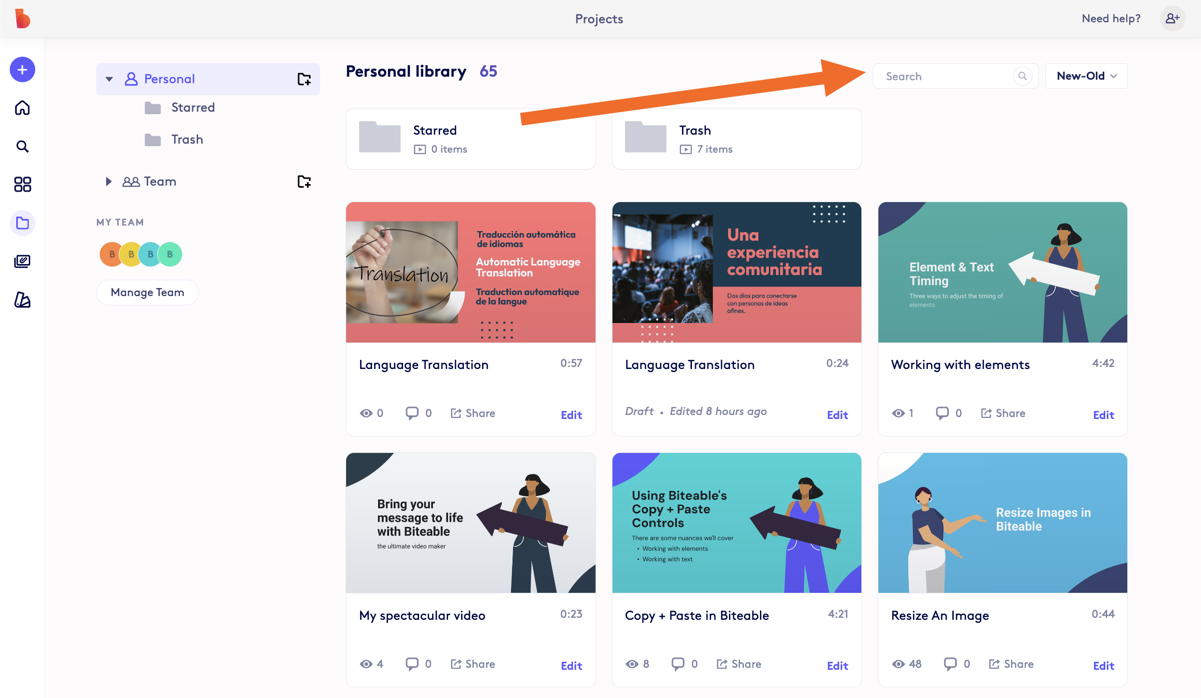Open the New-Old sort dropdown
The image size is (1201, 698).
1086,76
